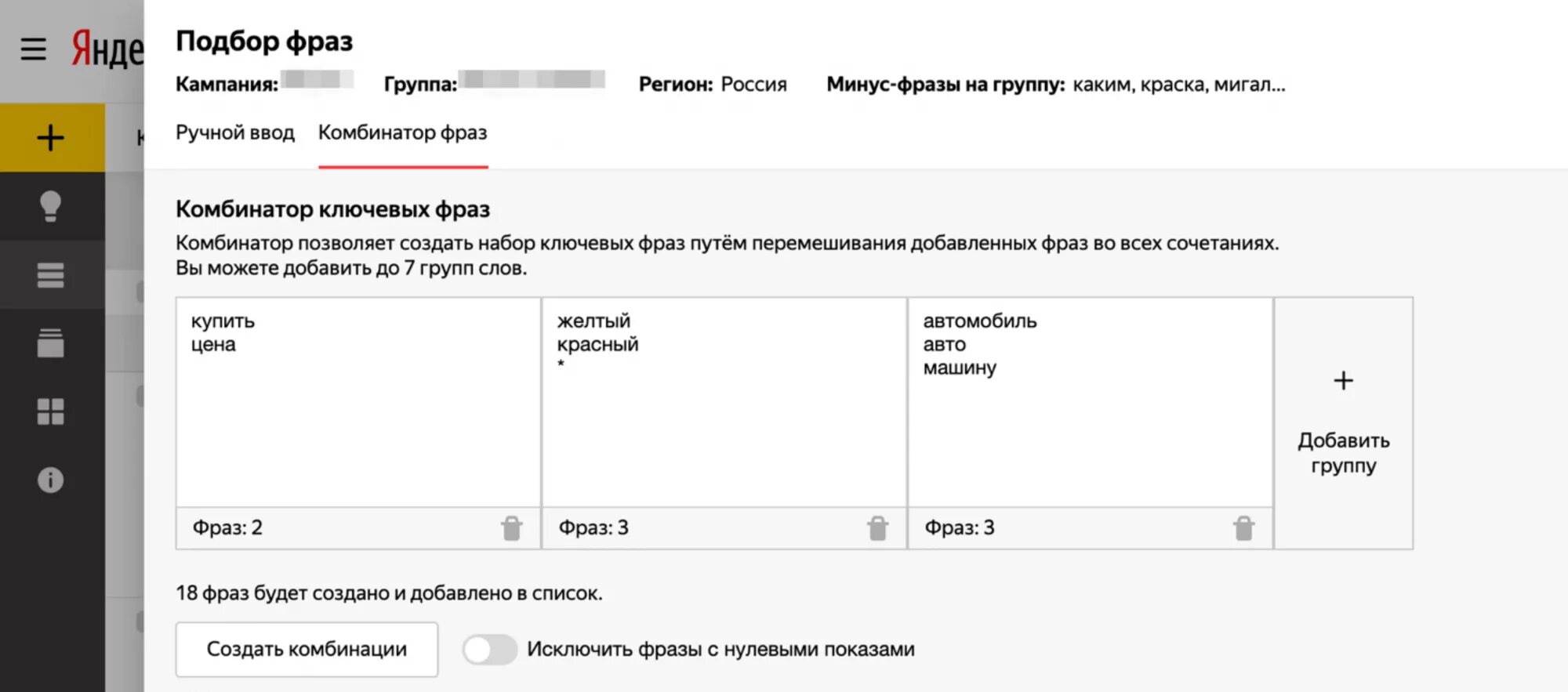Click the Добавить группу label
The width and height of the screenshot is (1568, 692).
[x=1343, y=453]
